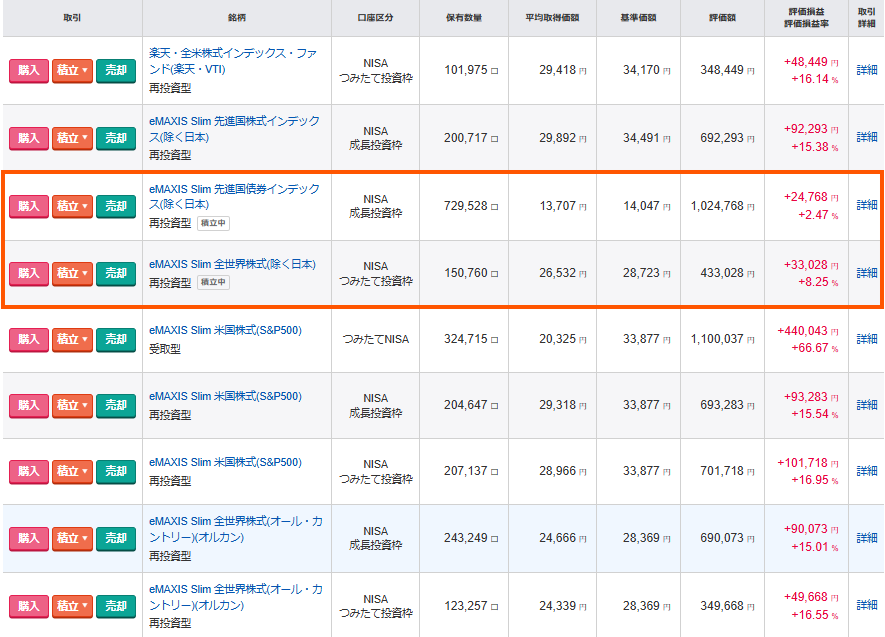Image resolution: width=885 pixels, height=637 pixels.
Task: Click 売却 for 楽天・全米株式インデックス・ファンド
Action: [x=116, y=71]
